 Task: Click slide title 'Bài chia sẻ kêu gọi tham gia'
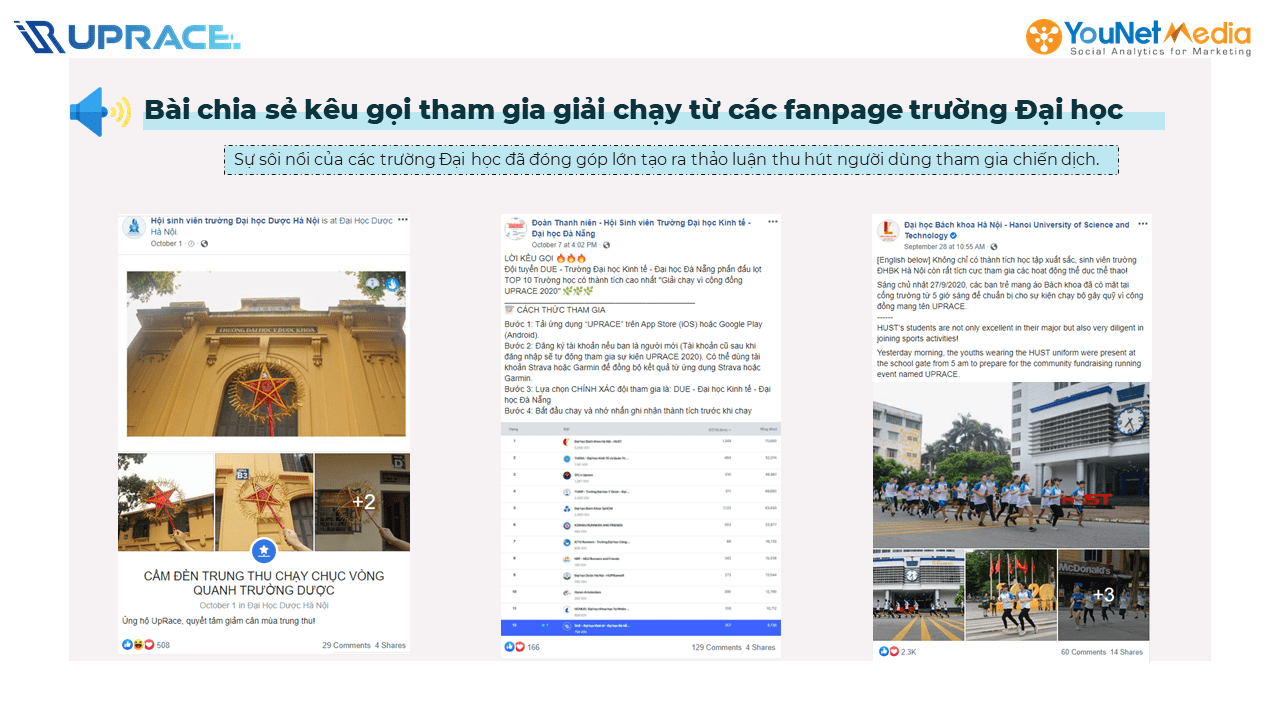(633, 111)
